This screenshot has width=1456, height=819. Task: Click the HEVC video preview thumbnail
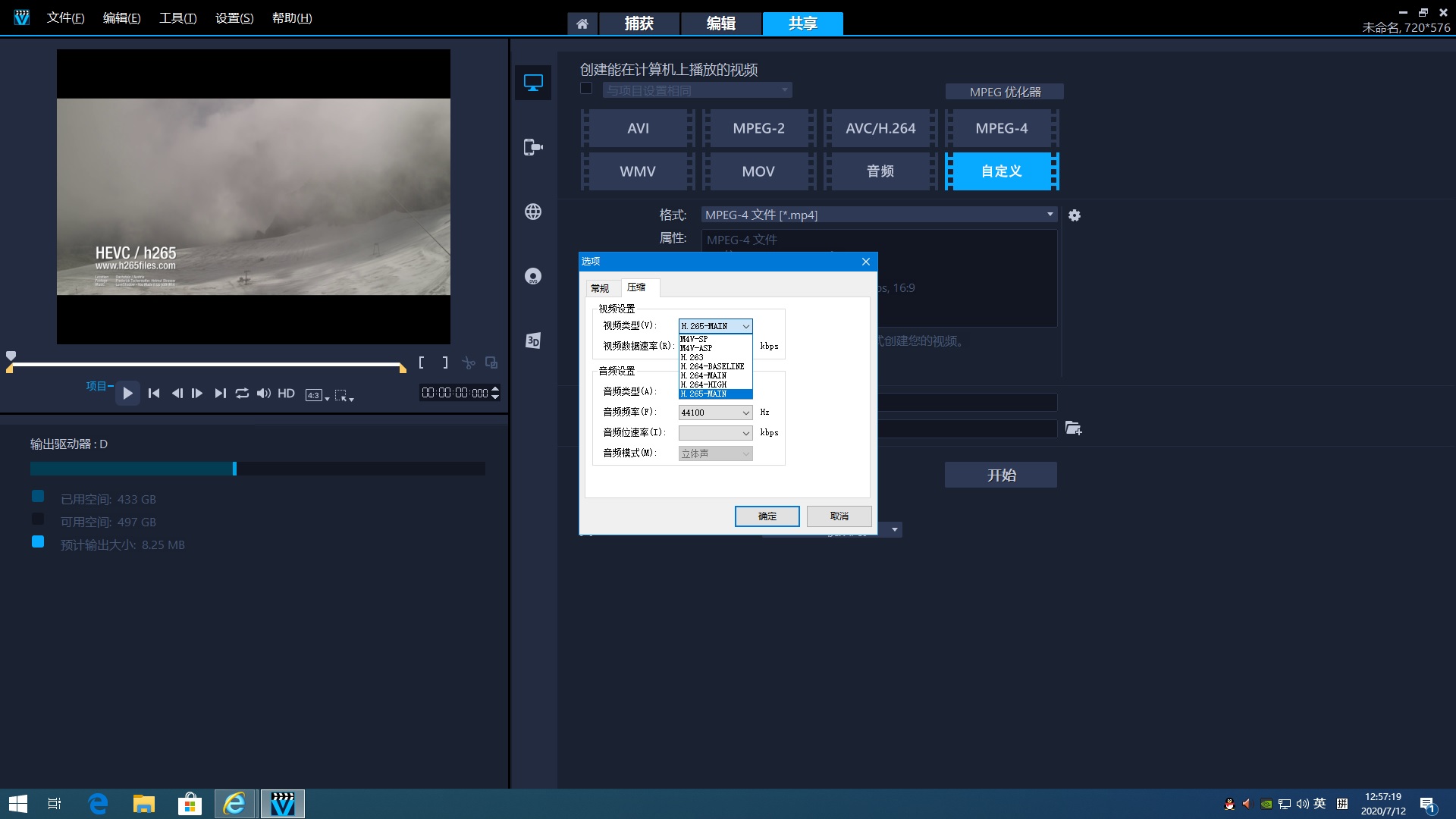point(253,196)
